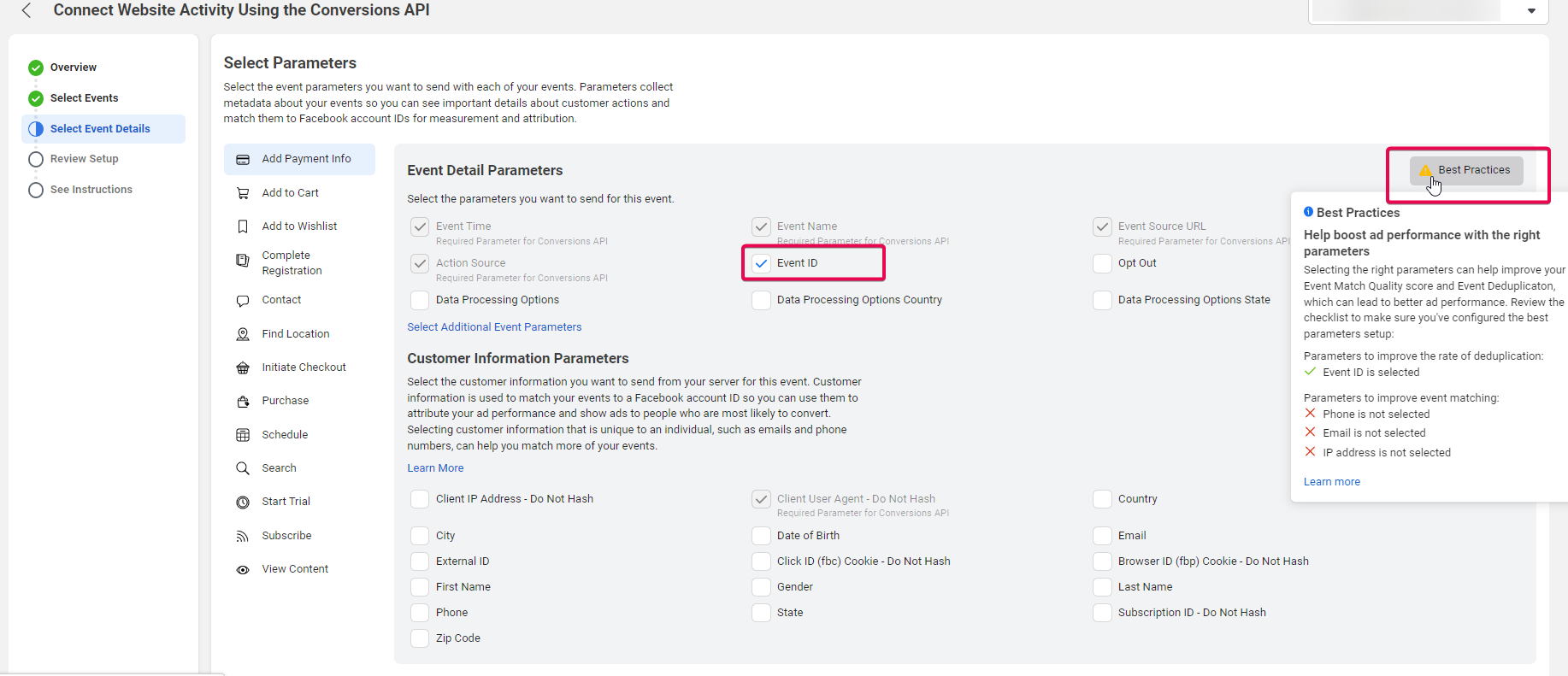Screen dimensions: 1568x676
Task: Click the Select Events step check icon
Action: pos(36,98)
